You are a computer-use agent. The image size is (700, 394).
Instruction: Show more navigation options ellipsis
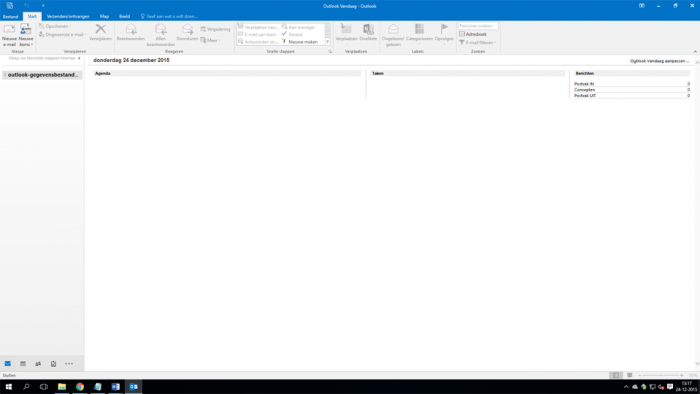coord(69,364)
